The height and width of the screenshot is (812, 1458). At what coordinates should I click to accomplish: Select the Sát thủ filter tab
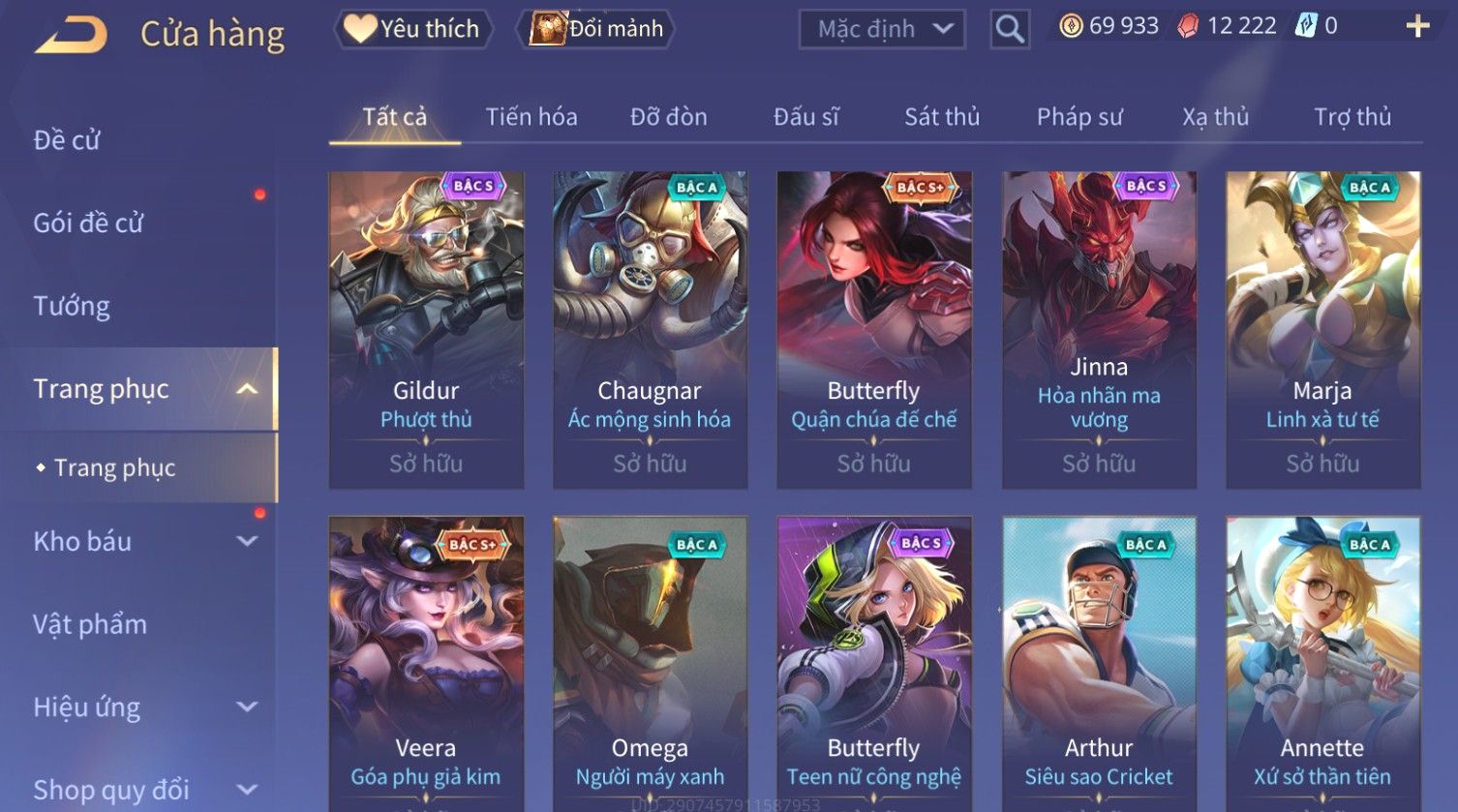click(x=942, y=117)
